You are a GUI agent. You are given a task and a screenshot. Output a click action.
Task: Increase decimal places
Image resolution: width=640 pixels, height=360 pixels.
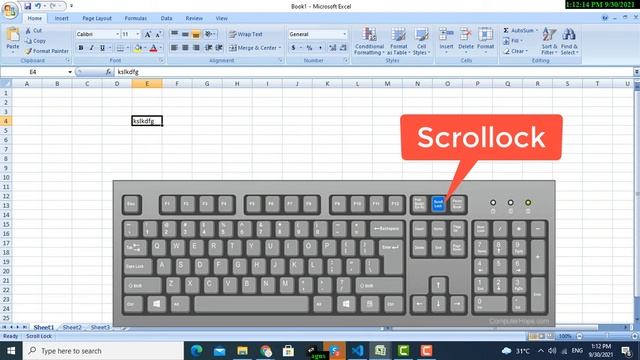(x=333, y=48)
